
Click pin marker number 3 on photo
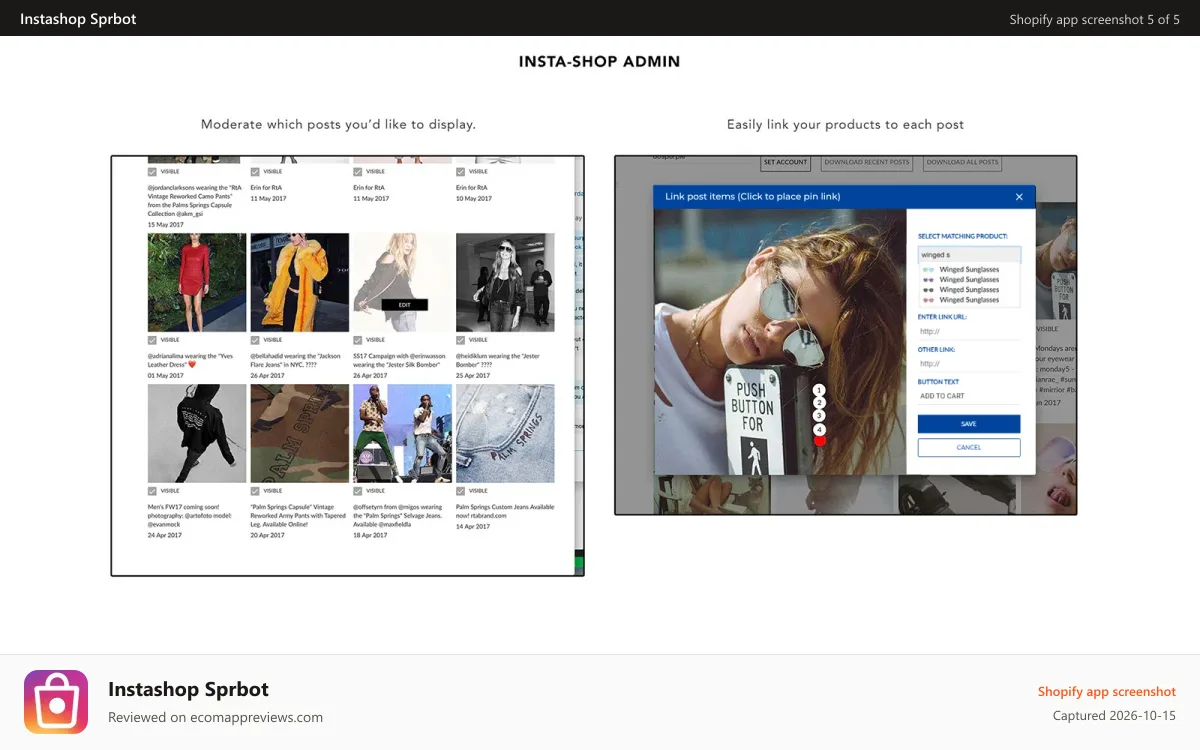[x=819, y=416]
